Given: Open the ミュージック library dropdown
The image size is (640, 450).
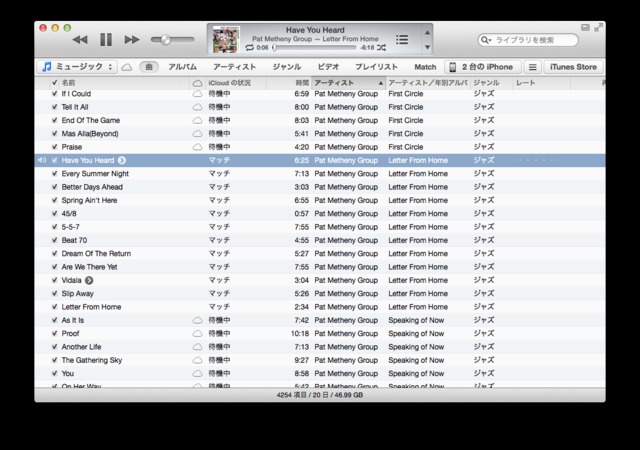Looking at the screenshot, I should point(77,67).
